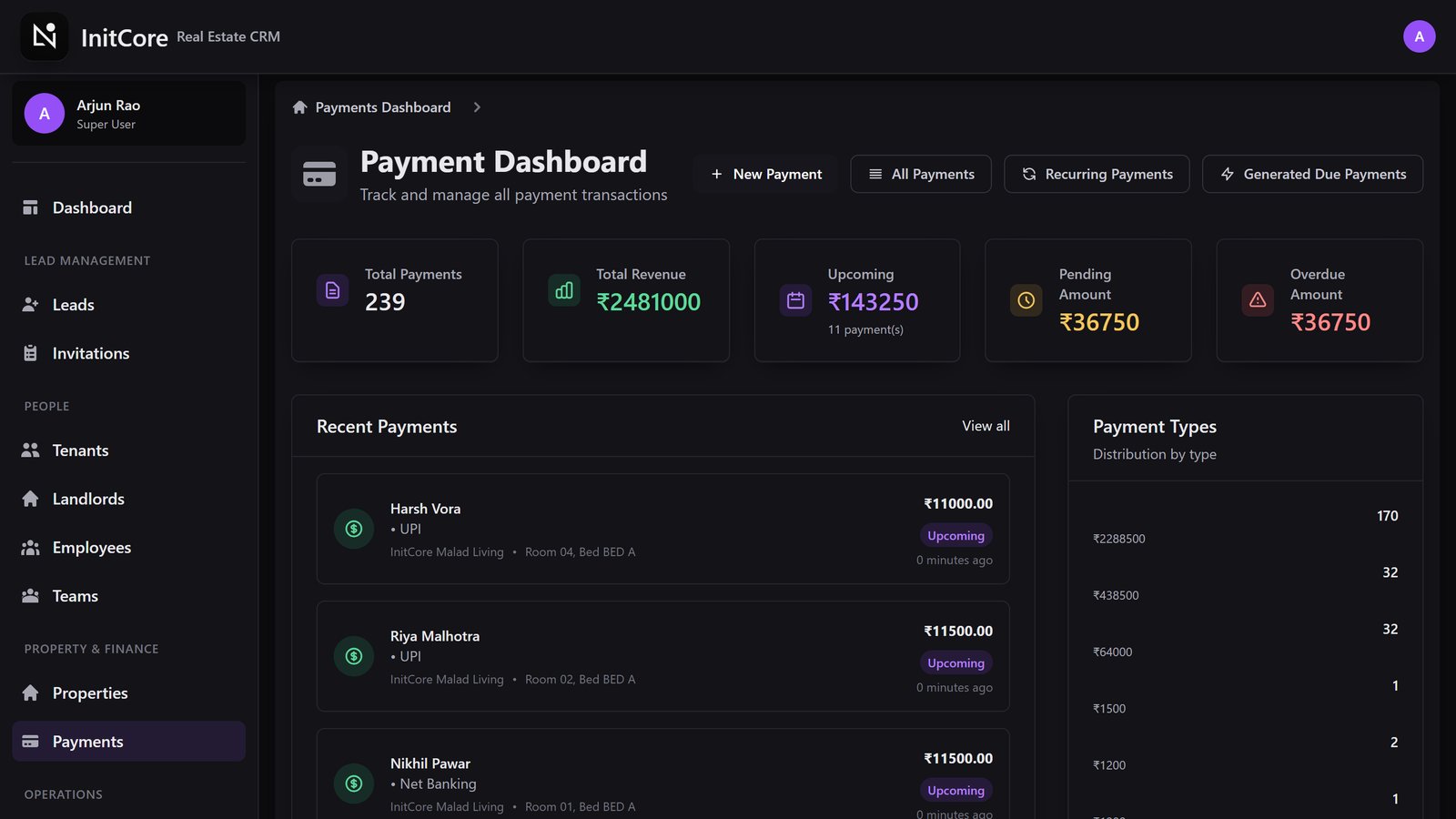
Task: Open Properties in sidebar
Action: 129,693
